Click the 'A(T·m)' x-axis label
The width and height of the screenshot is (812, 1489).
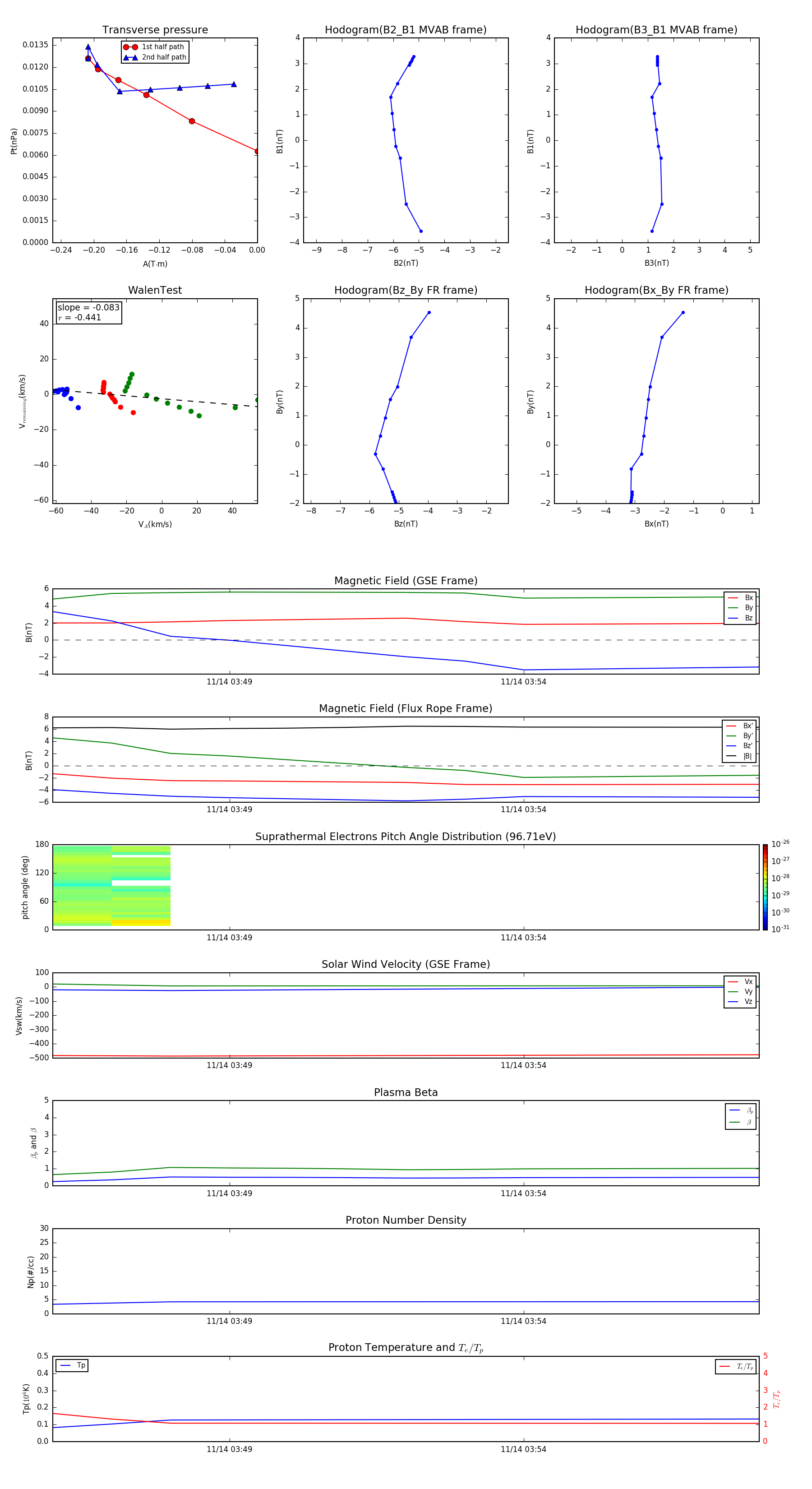tap(155, 264)
